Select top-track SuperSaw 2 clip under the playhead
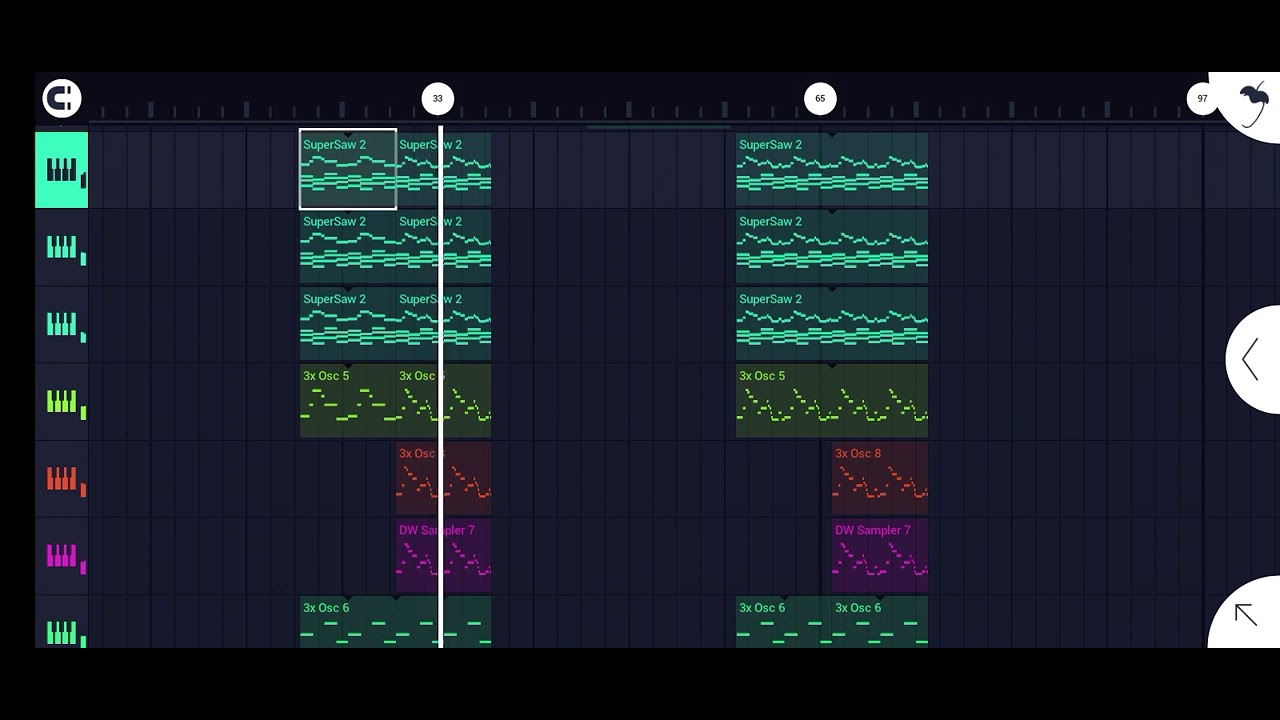This screenshot has height=720, width=1280. (x=444, y=170)
